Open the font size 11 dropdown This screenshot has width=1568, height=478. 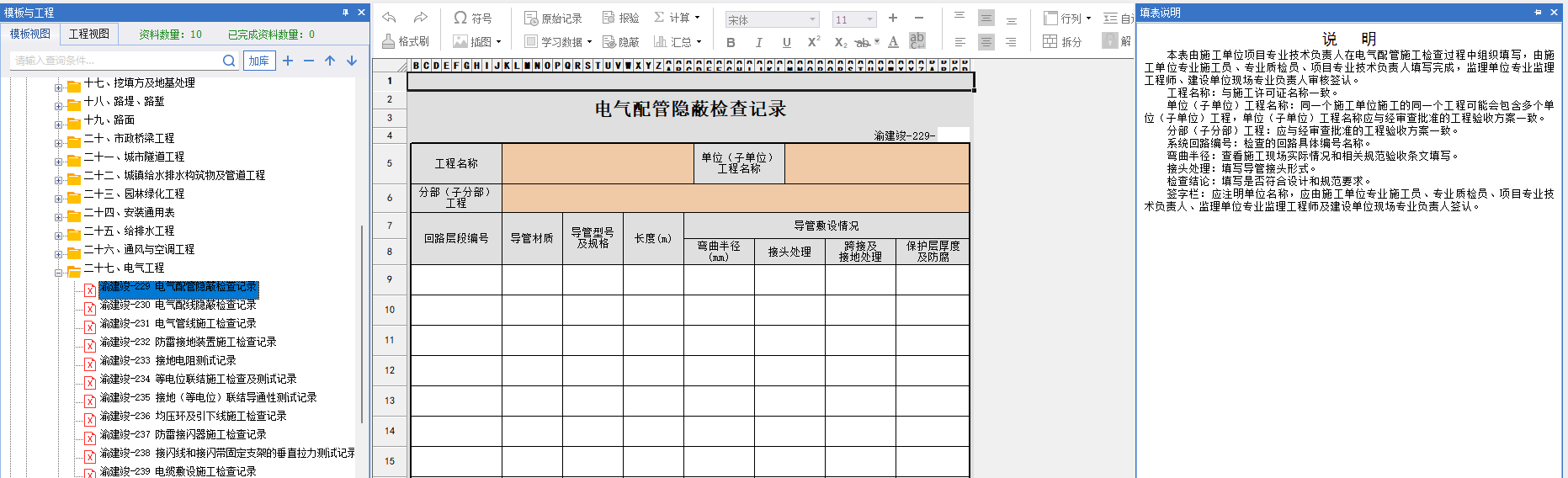pos(854,19)
